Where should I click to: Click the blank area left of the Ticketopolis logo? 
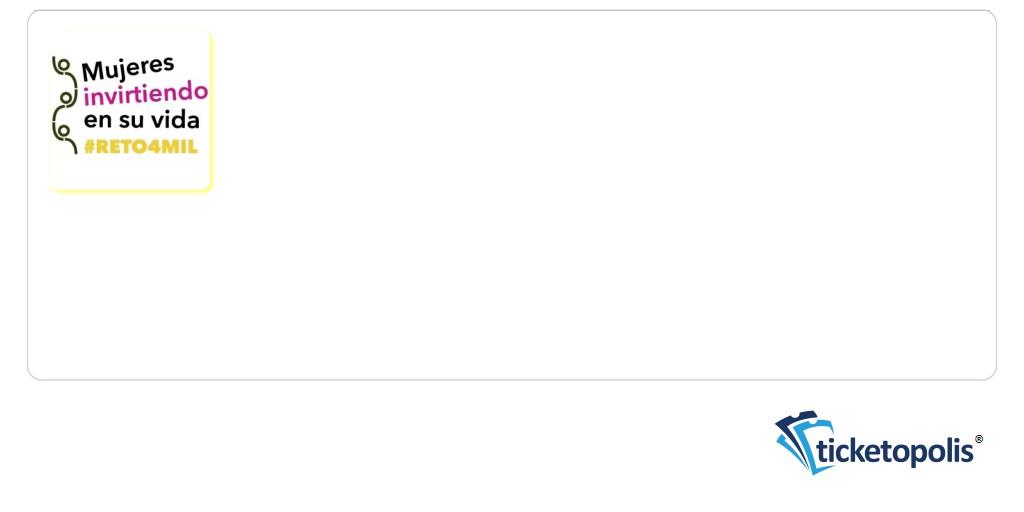(x=392, y=444)
